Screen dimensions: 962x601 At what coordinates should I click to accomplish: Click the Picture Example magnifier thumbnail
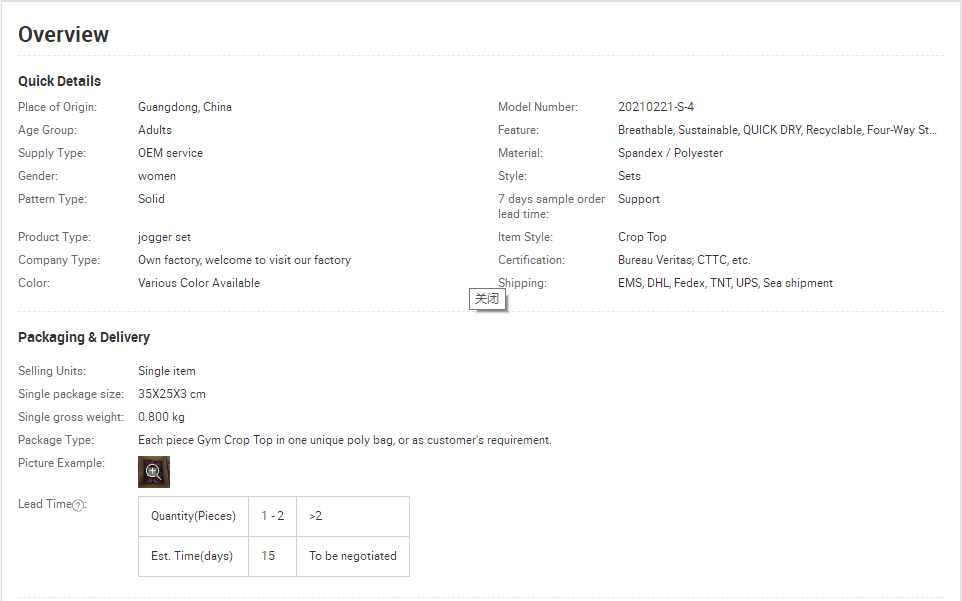click(153, 472)
